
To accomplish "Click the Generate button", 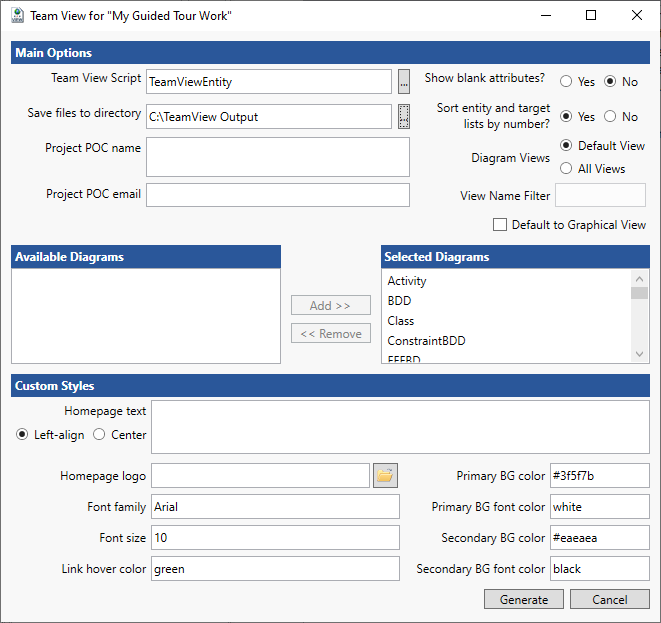I will [524, 600].
